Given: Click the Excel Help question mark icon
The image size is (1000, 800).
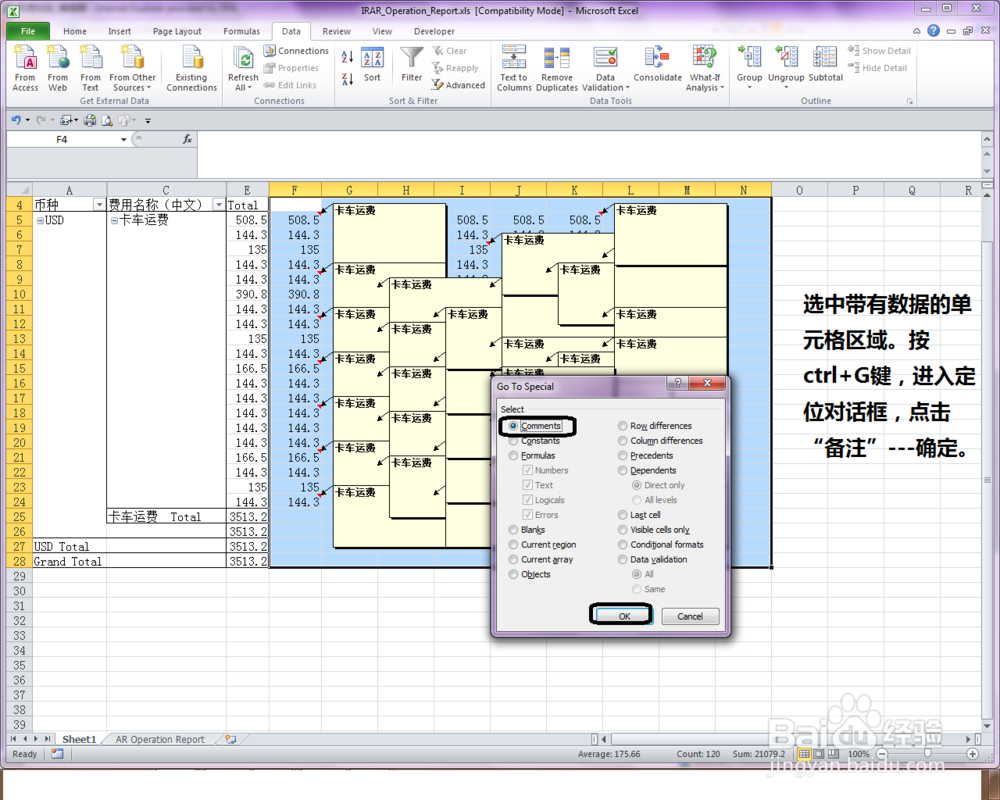Looking at the screenshot, I should pyautogui.click(x=934, y=31).
